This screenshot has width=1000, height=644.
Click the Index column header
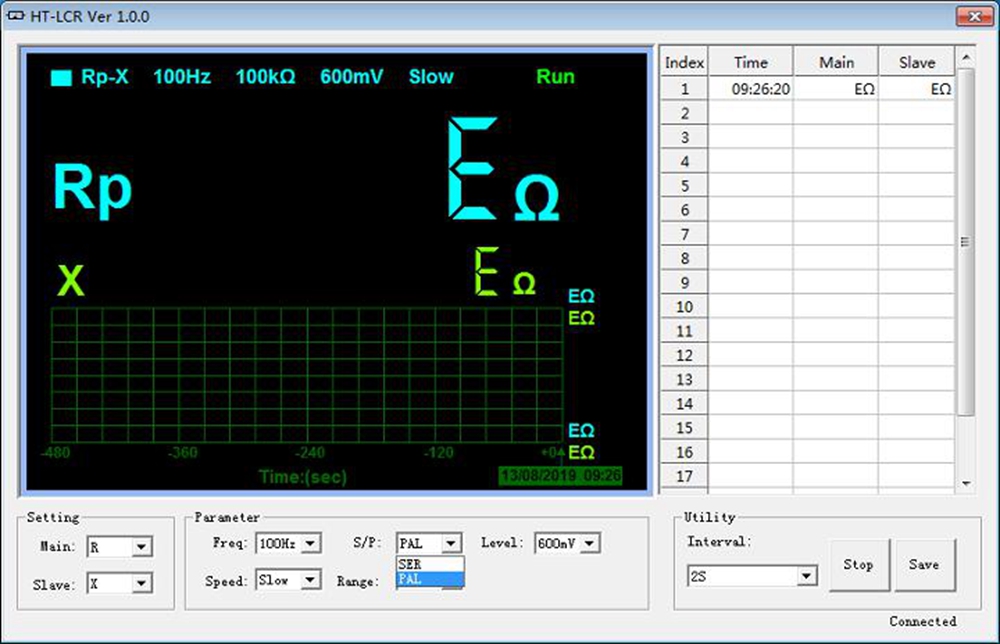pyautogui.click(x=684, y=62)
